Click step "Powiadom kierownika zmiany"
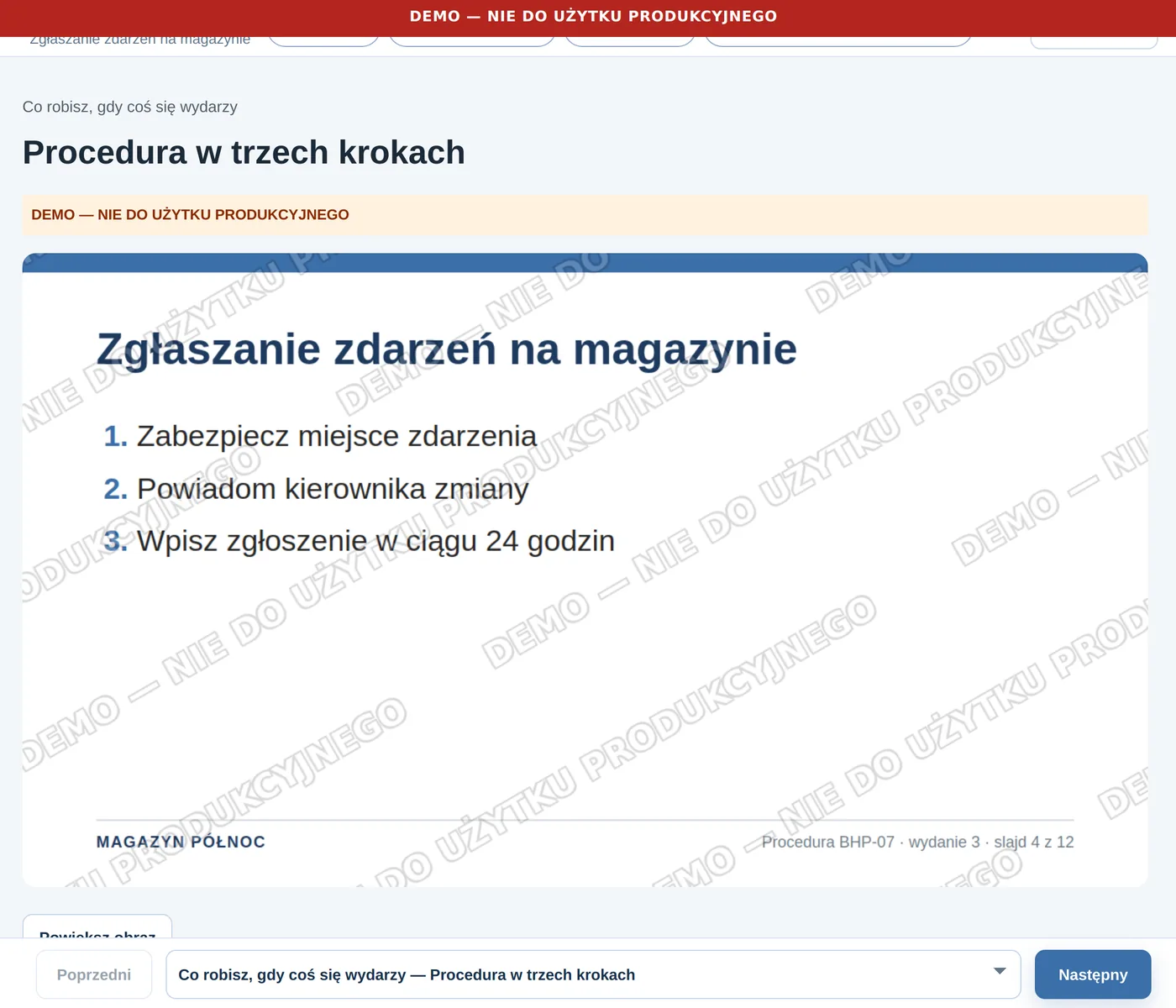Screen dimensions: 1176x1008 click(333, 488)
